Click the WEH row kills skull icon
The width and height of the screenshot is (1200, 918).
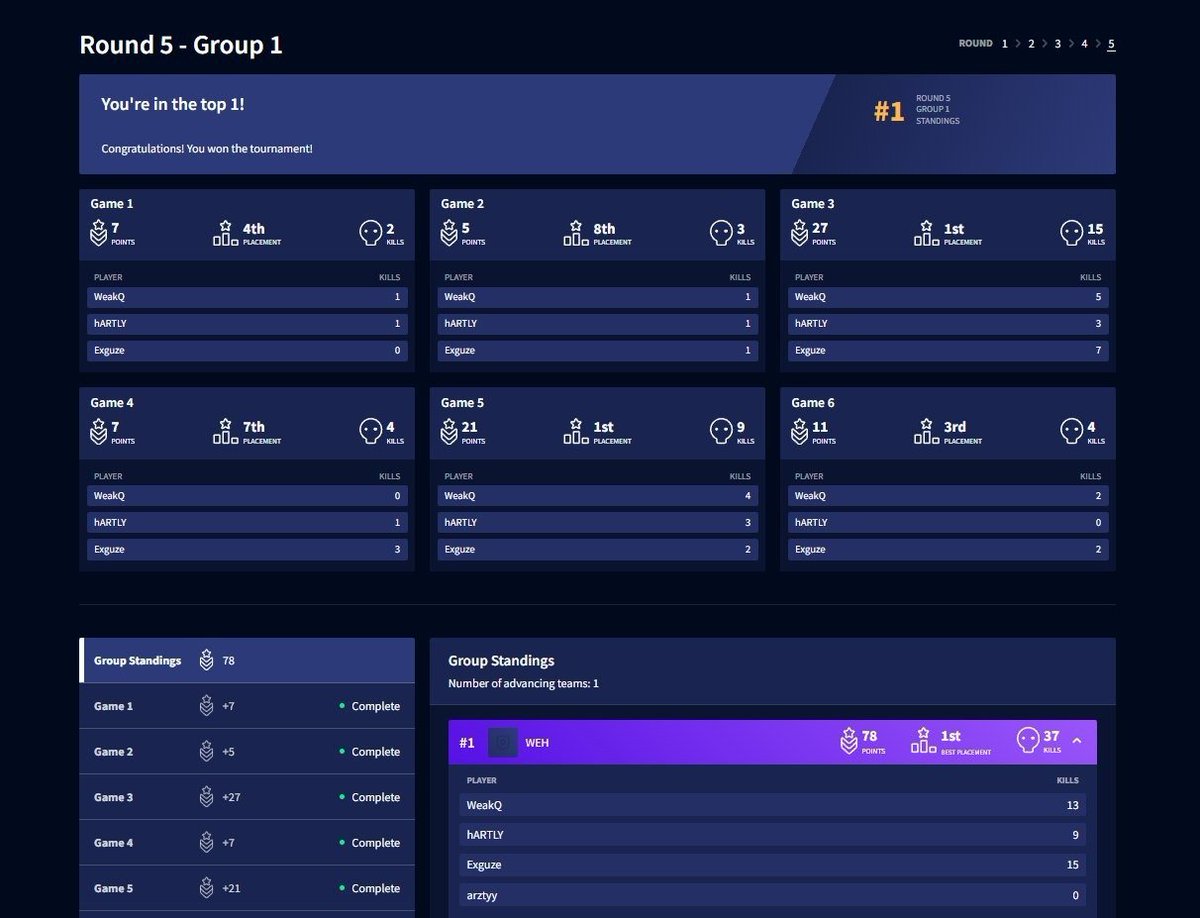[1028, 741]
